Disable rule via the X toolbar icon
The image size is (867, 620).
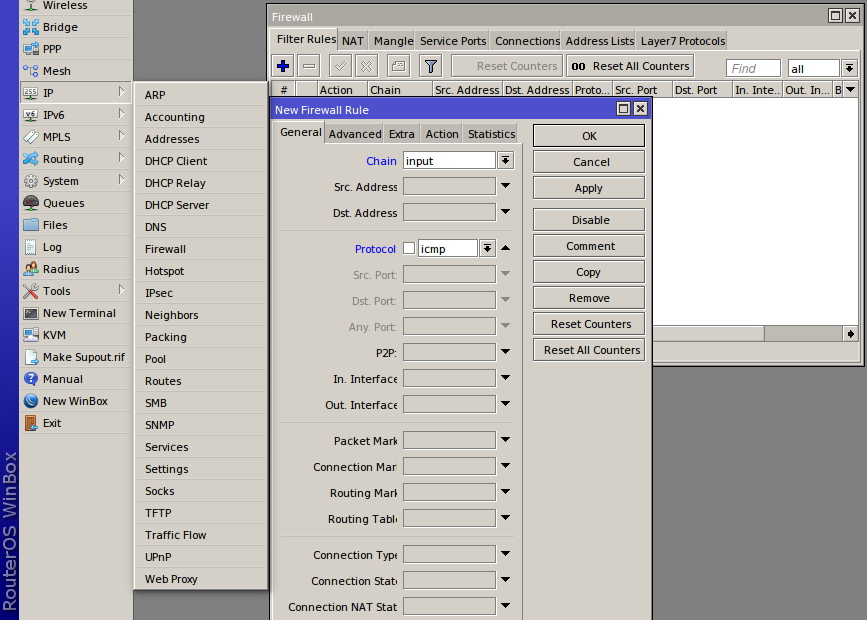tap(364, 66)
